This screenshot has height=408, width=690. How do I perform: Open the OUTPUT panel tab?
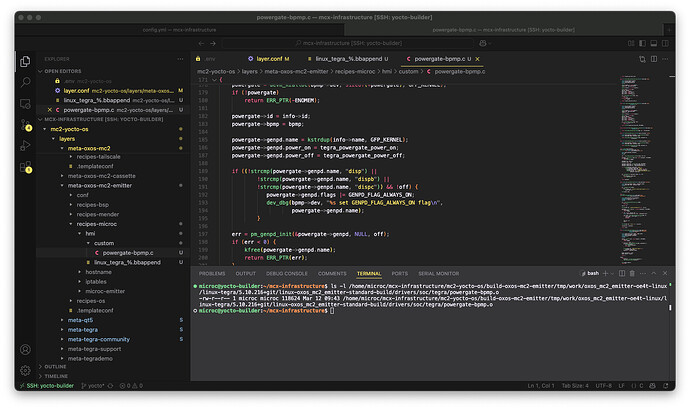(246, 274)
